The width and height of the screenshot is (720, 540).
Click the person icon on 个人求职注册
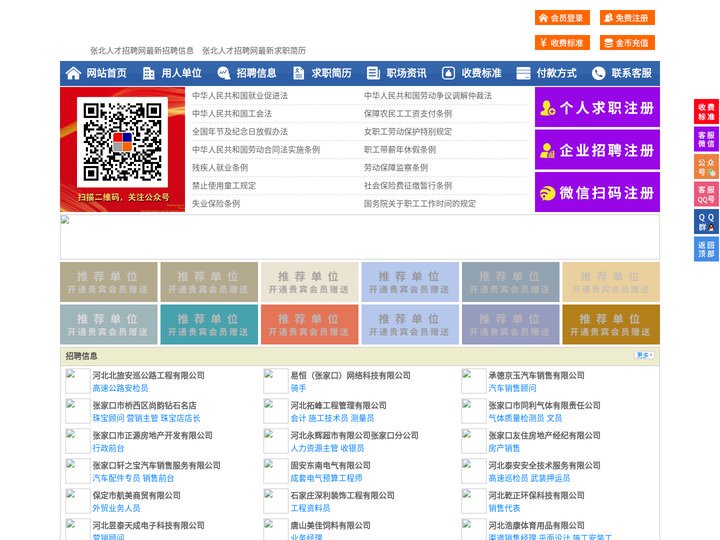pos(547,108)
